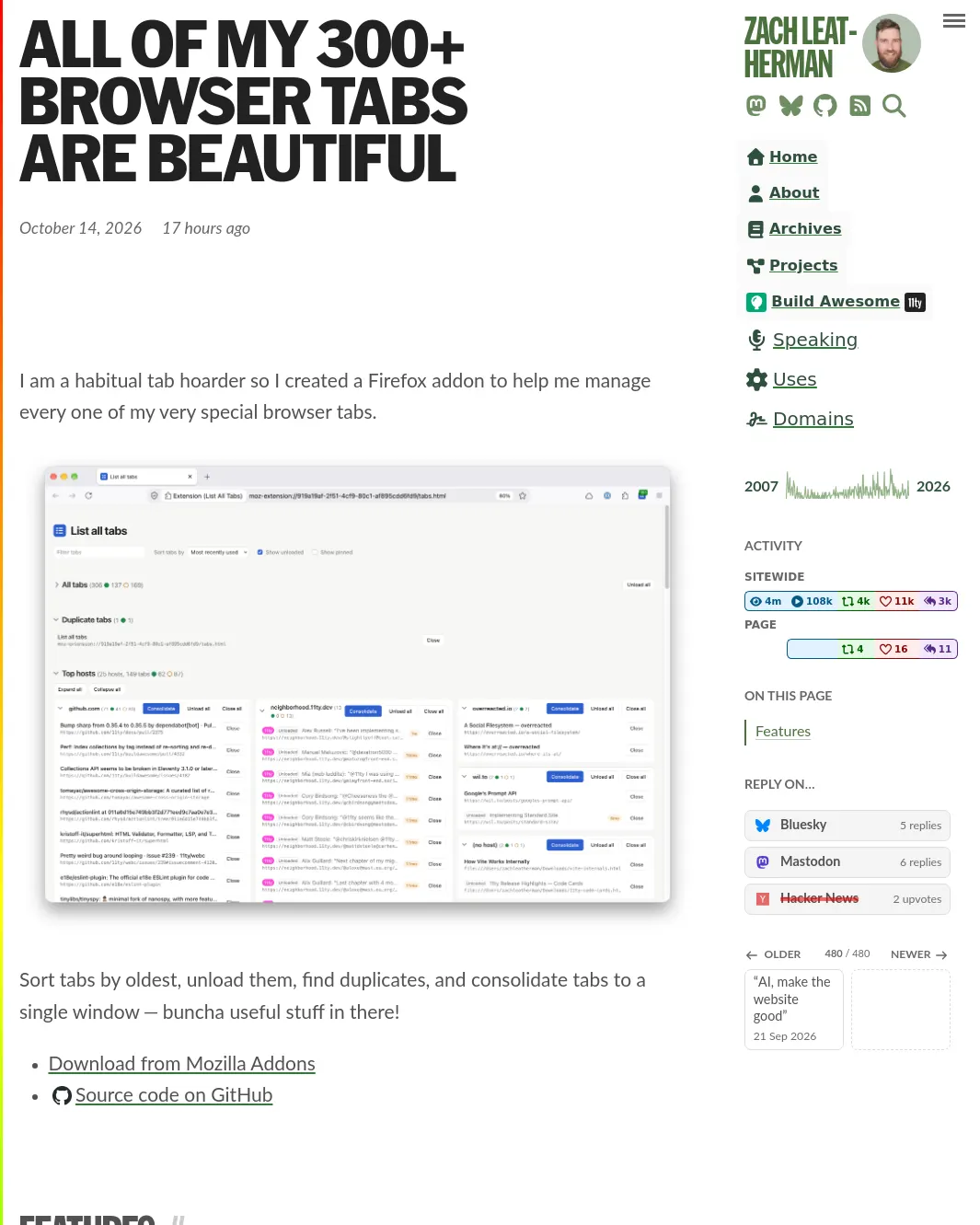Click the sitewide 4m views stat
This screenshot has height=1225, width=980.
coord(766,601)
